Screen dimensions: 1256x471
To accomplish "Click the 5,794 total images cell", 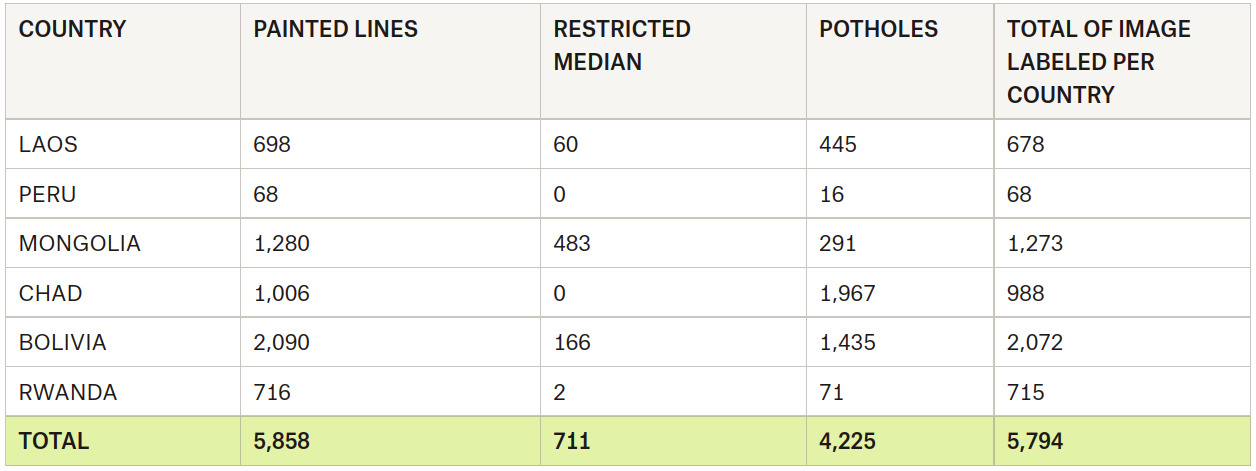I will click(1035, 441).
